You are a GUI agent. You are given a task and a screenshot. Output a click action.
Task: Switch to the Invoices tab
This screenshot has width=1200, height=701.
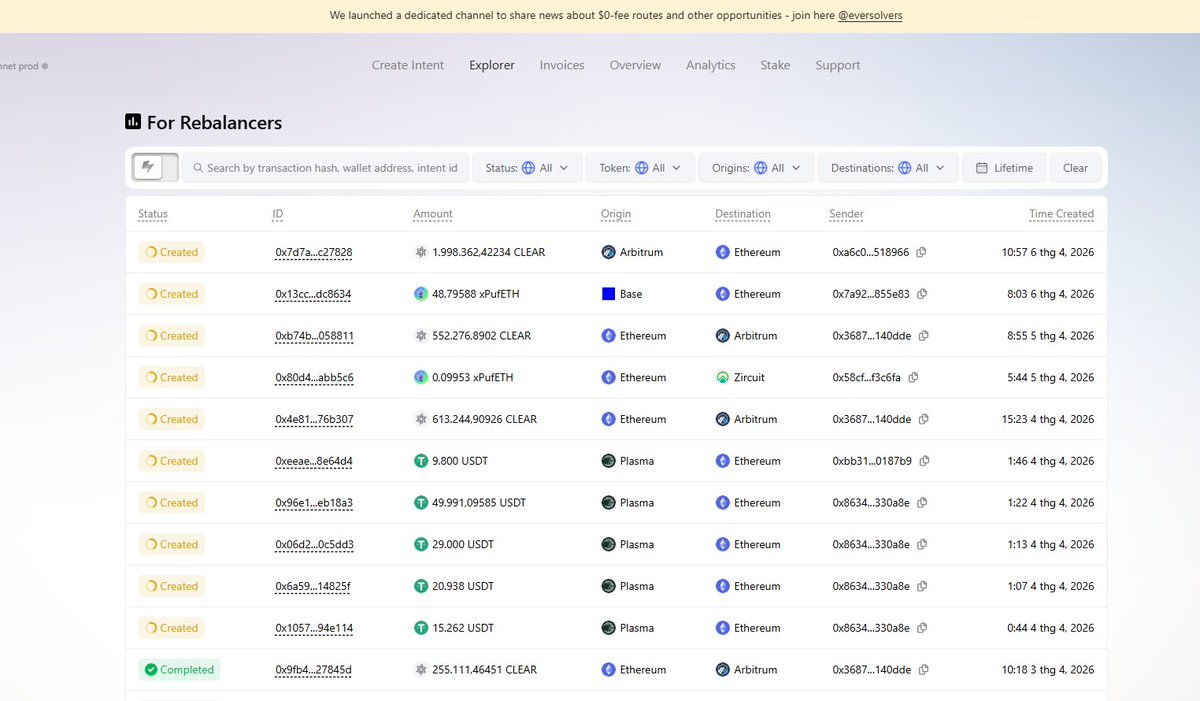tap(562, 65)
